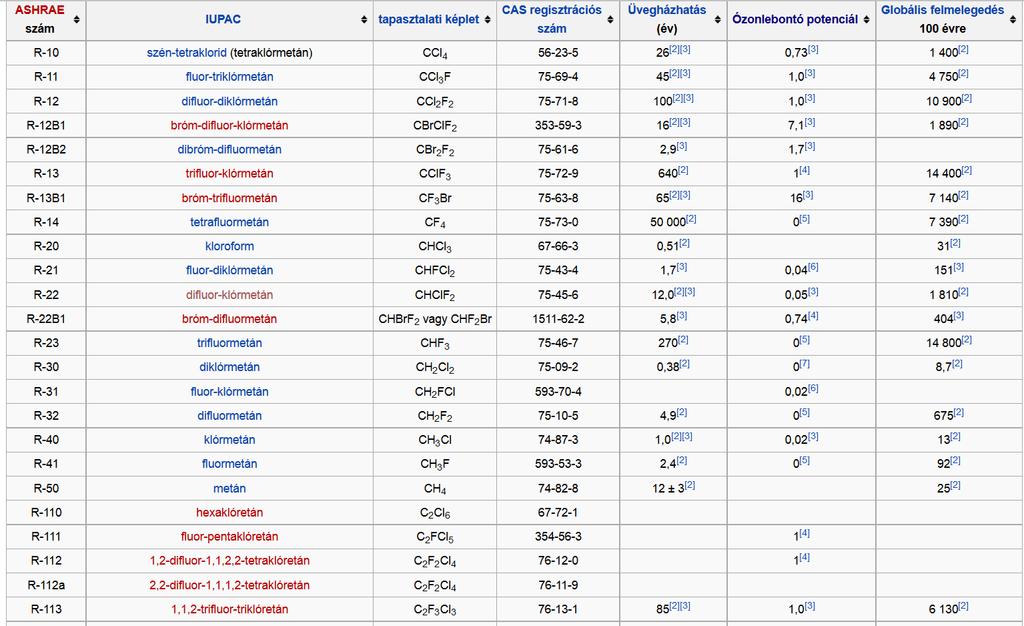Open the tapasztalati képlet header link
This screenshot has width=1024, height=626.
[x=428, y=20]
